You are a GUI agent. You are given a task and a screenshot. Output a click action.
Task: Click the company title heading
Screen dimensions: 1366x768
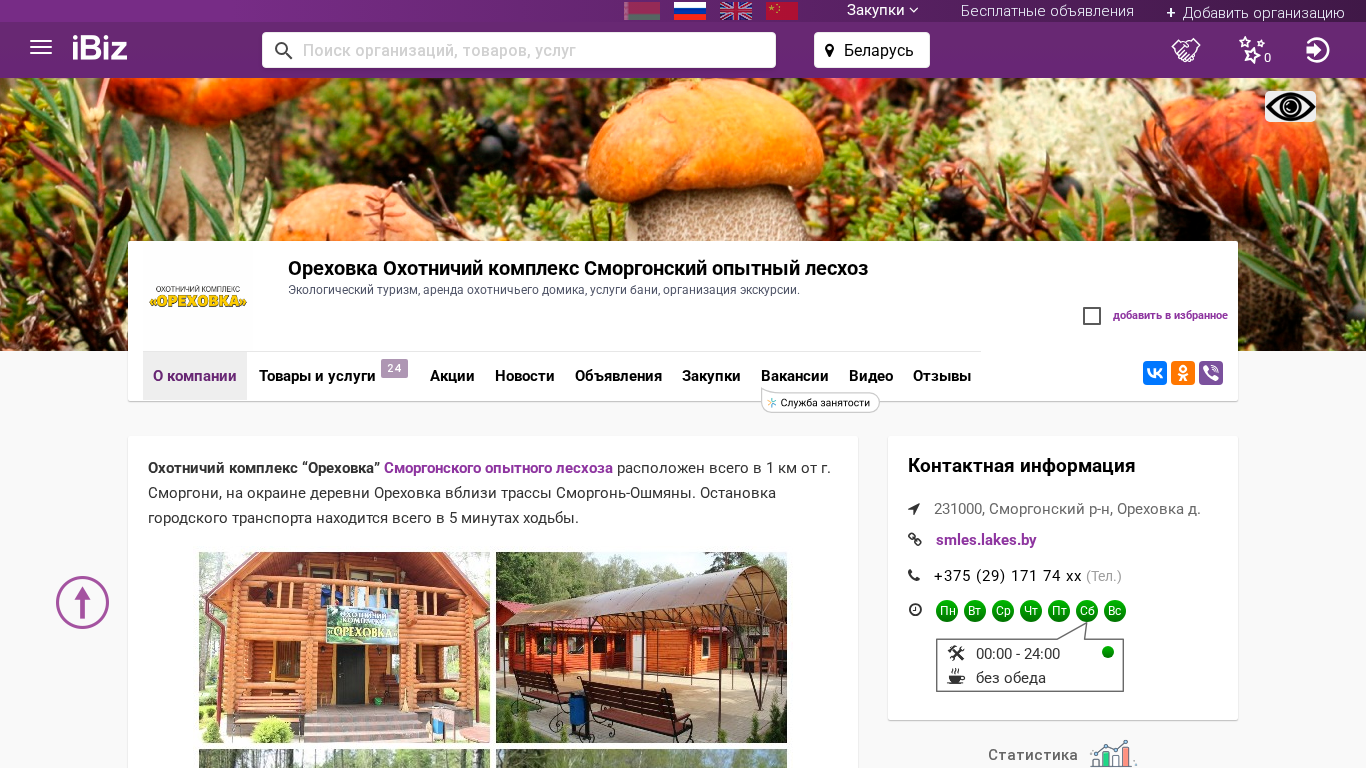(x=578, y=269)
